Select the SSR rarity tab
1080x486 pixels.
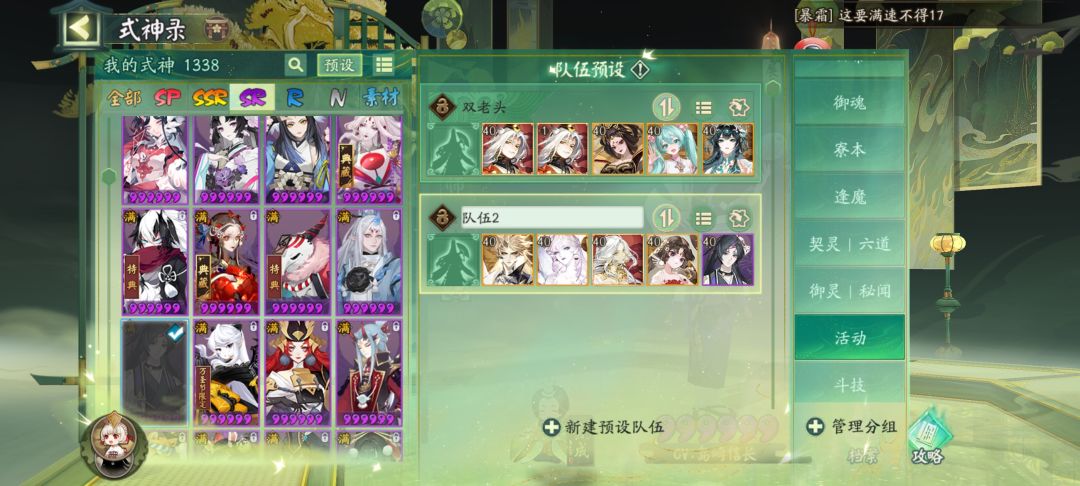coord(209,98)
